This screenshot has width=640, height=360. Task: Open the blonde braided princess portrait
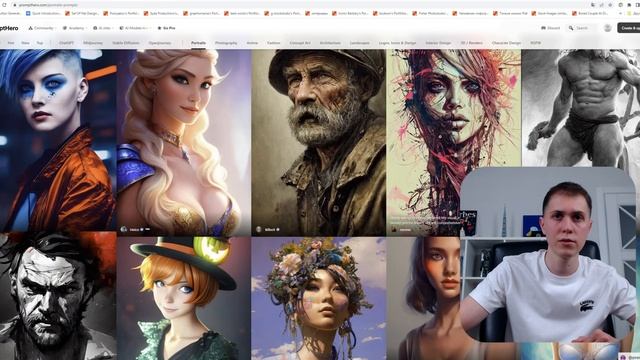[x=184, y=142]
